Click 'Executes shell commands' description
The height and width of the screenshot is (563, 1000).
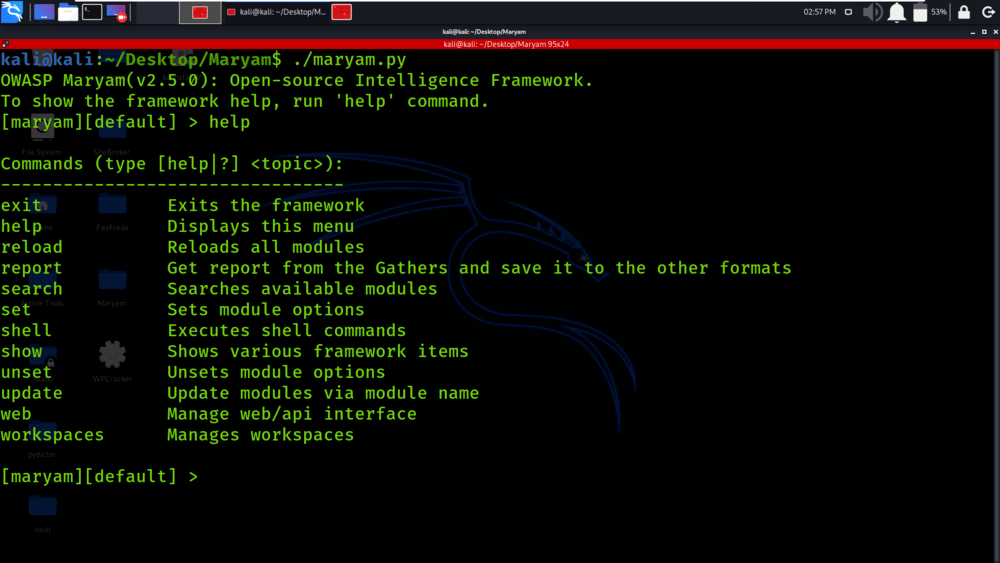point(286,330)
